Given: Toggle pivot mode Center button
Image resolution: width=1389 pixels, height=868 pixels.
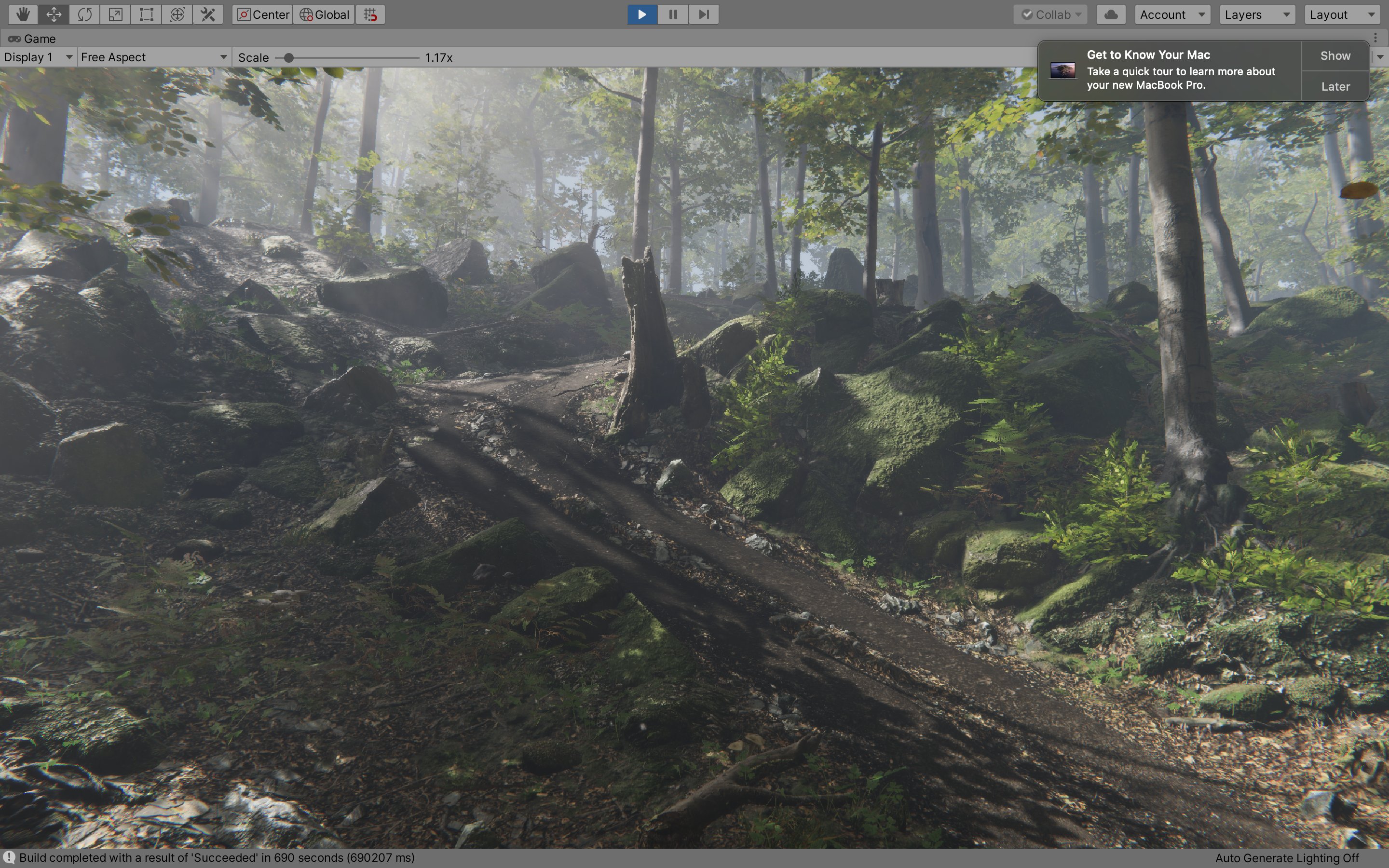Looking at the screenshot, I should pos(263,14).
